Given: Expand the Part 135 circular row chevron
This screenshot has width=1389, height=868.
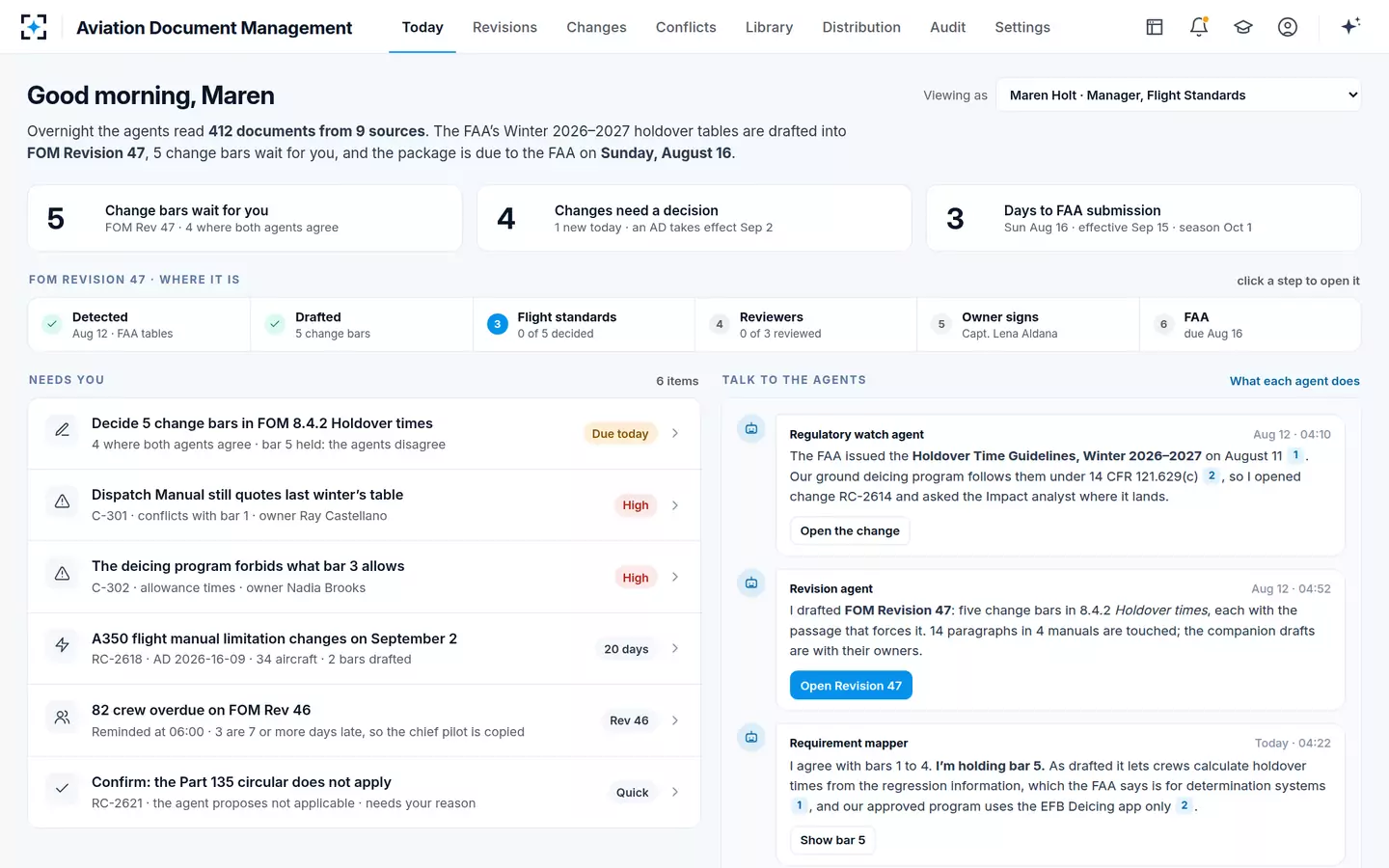Looking at the screenshot, I should [675, 792].
